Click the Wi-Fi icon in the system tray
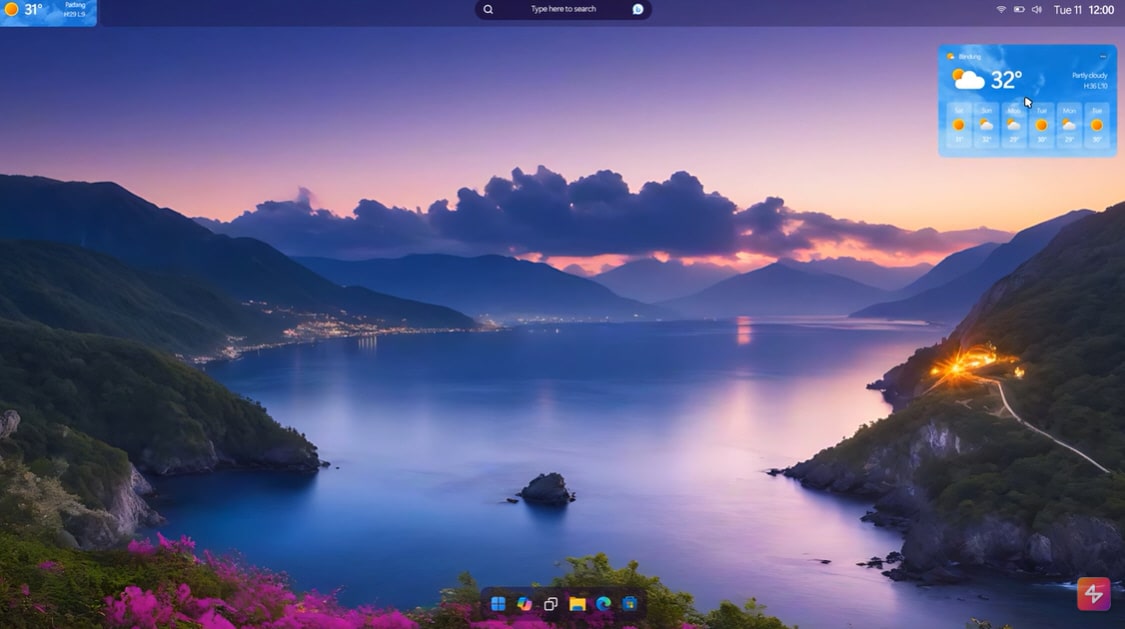 coord(1000,9)
